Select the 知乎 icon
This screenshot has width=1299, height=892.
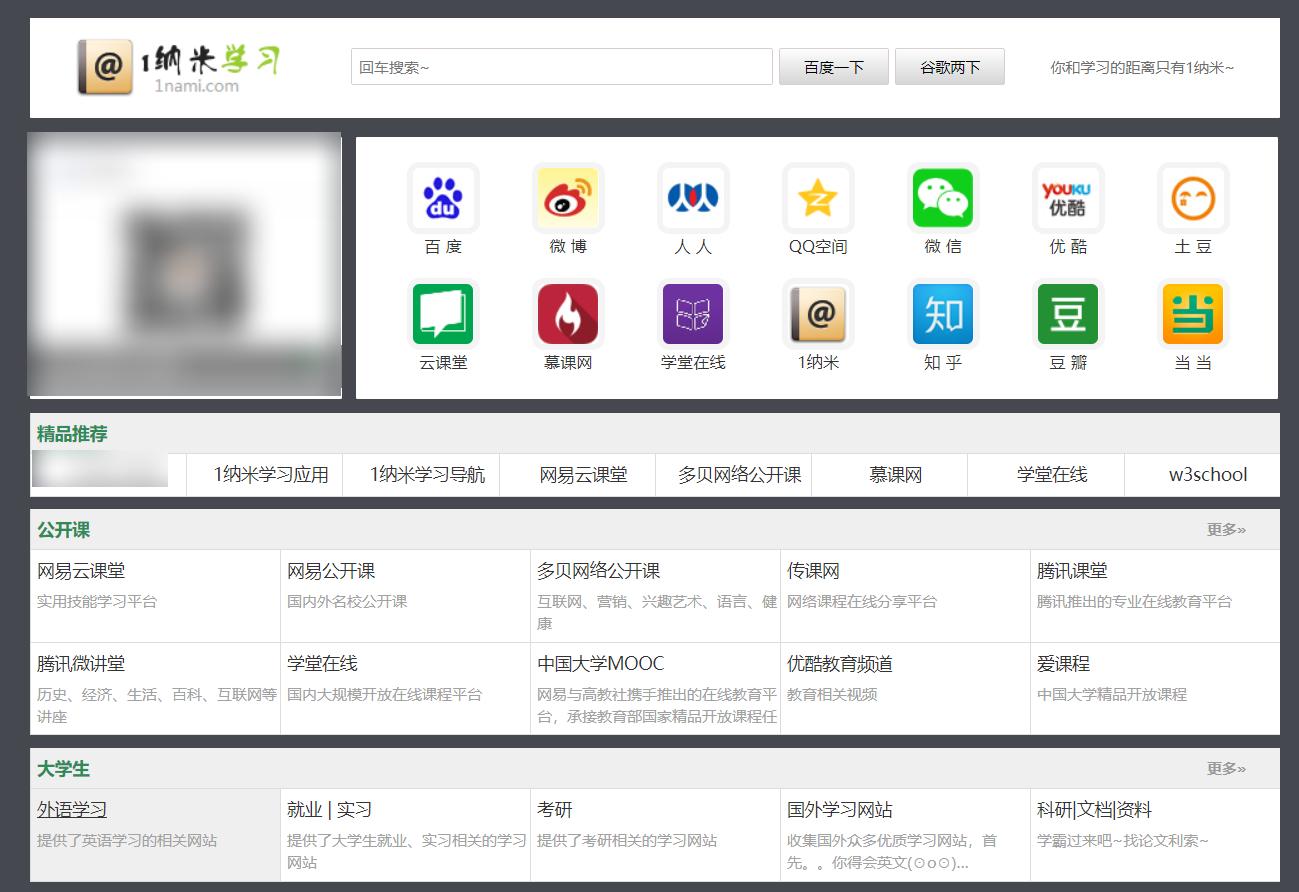(x=943, y=313)
